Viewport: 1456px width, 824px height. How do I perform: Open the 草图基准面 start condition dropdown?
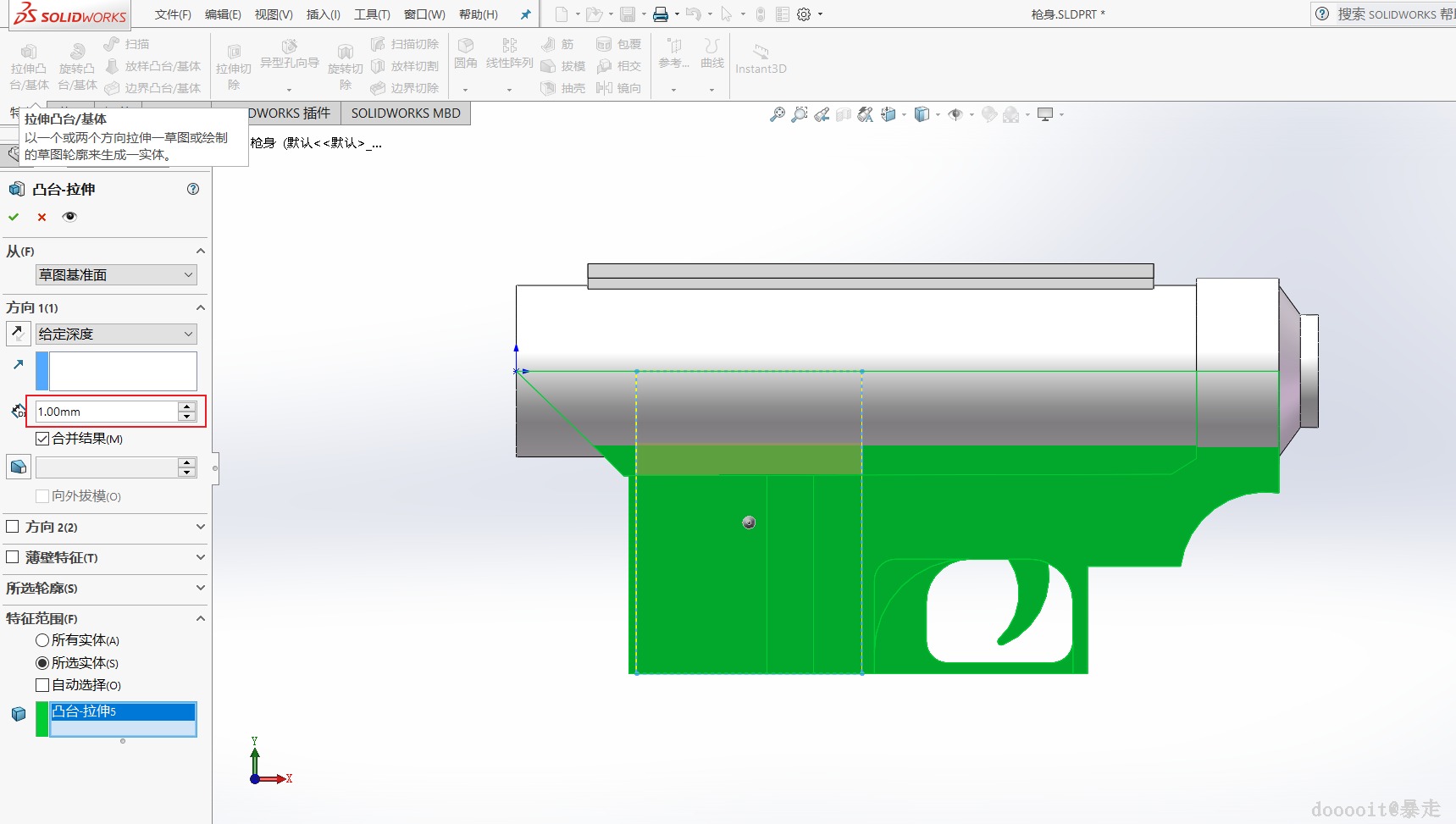[116, 275]
